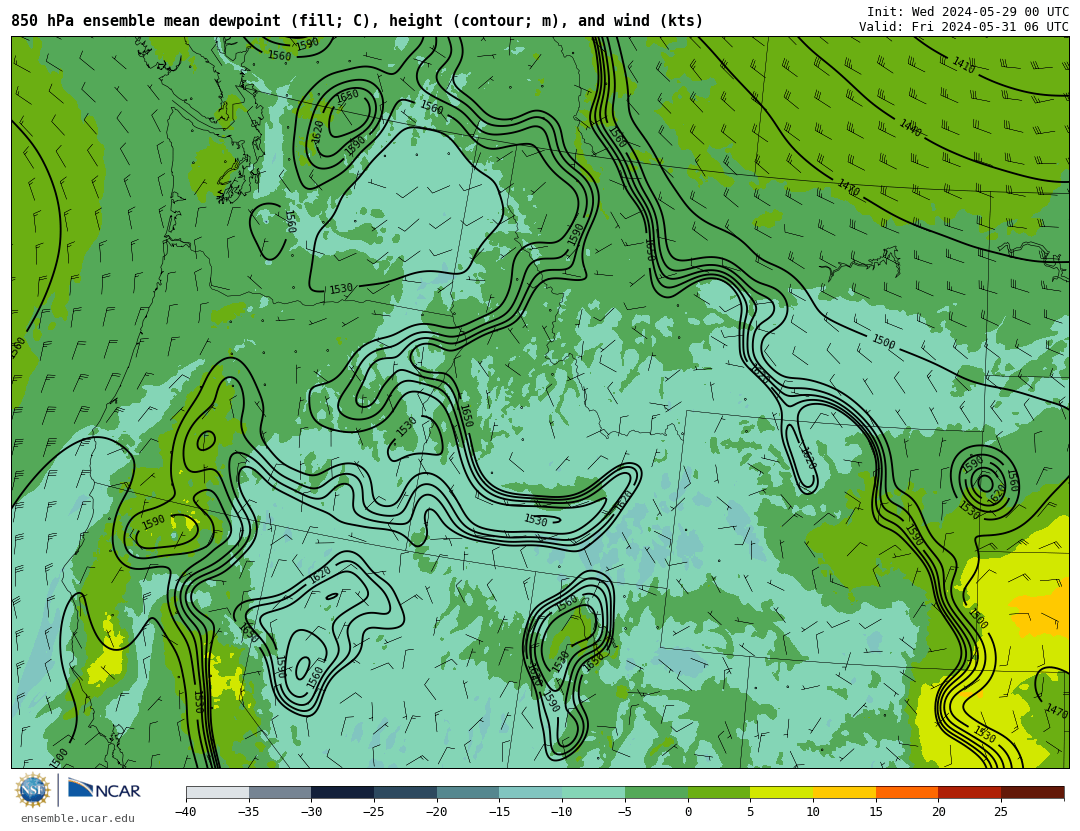Viewport: 1080px width, 831px height.
Task: Click the 20 colorbar tick label
Action: point(938,812)
